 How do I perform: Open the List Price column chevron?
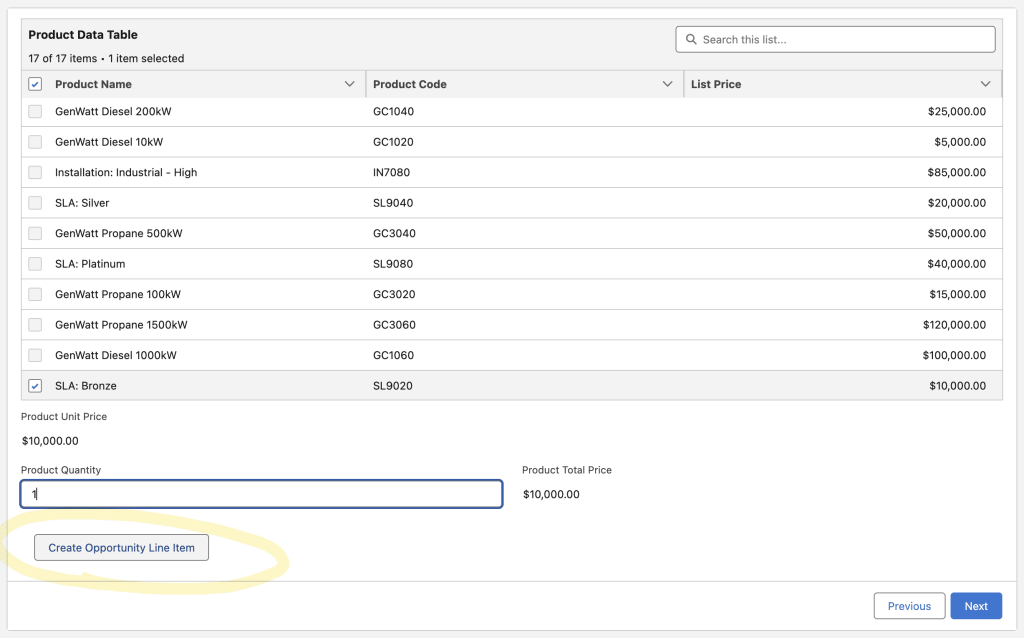tap(986, 85)
